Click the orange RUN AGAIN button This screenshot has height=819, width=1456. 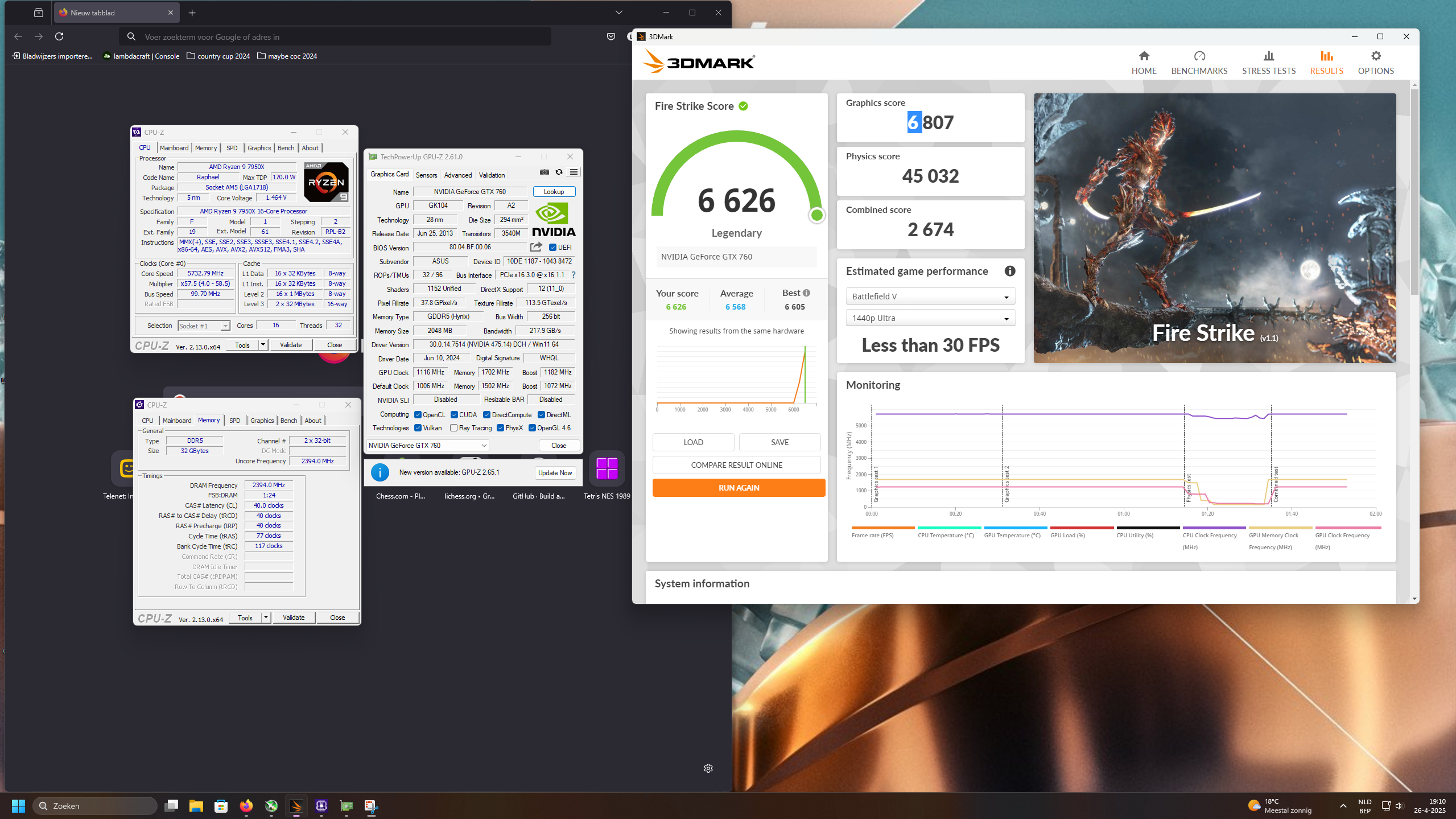point(739,488)
